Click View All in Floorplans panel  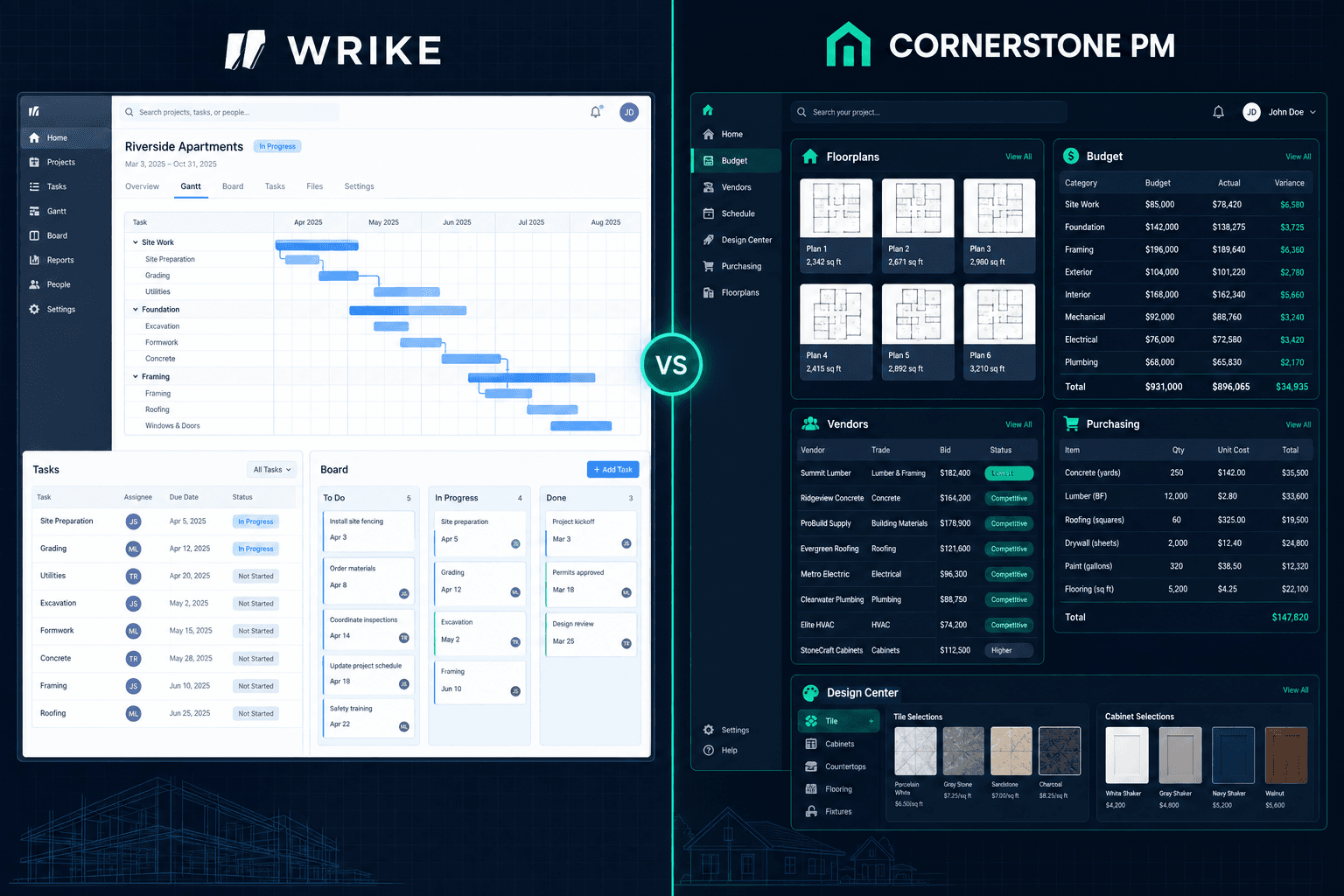pyautogui.click(x=1018, y=157)
